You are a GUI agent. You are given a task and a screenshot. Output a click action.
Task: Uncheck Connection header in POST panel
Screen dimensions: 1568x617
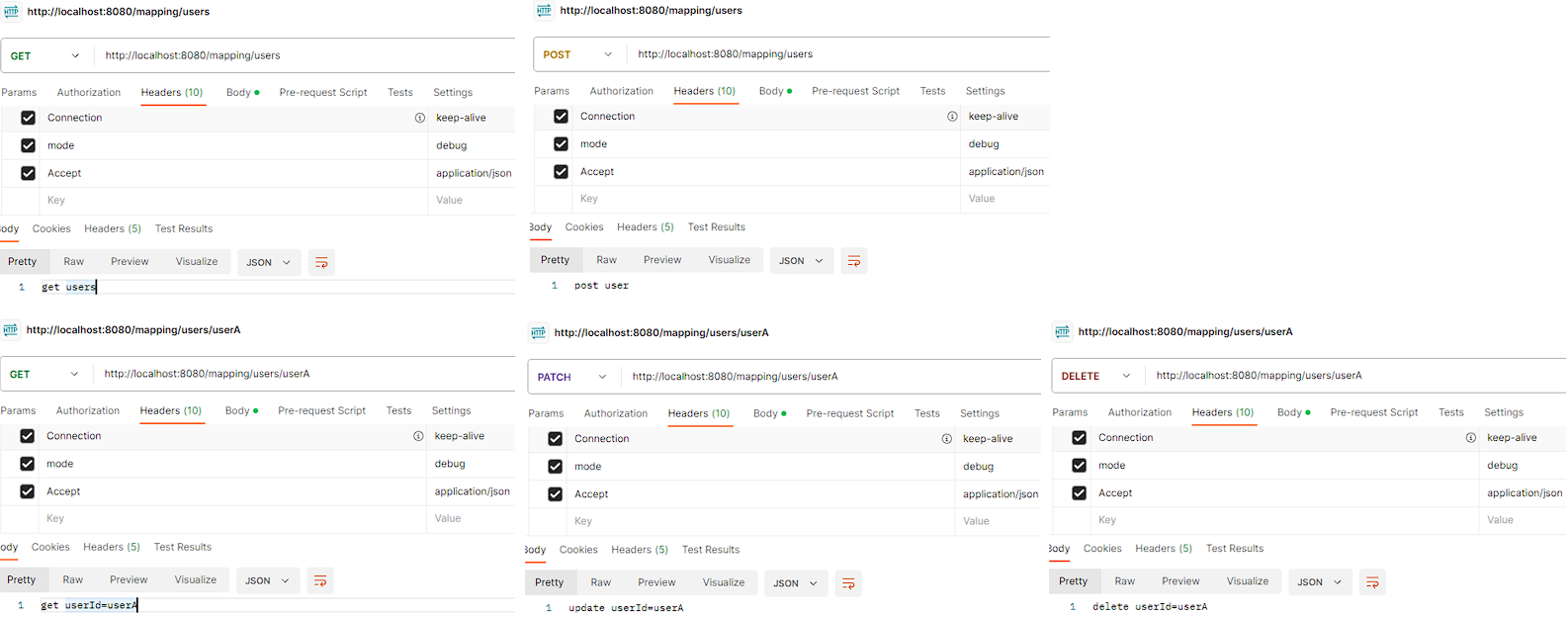(561, 117)
